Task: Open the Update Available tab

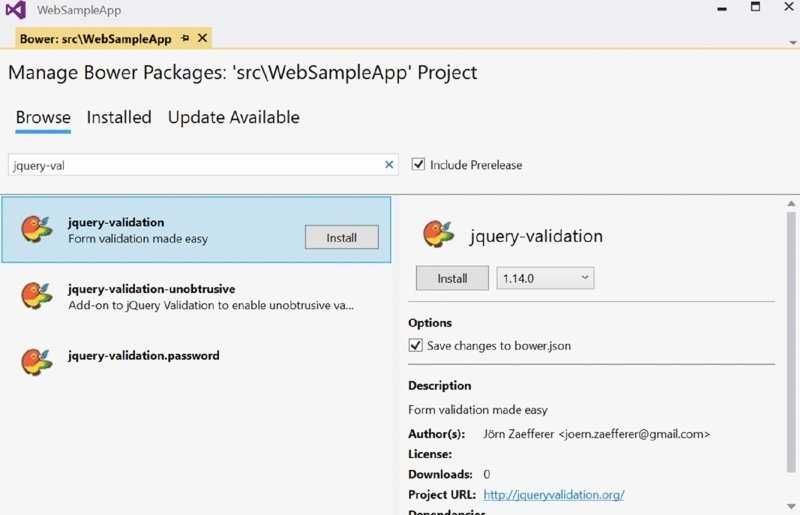Action: pyautogui.click(x=233, y=117)
